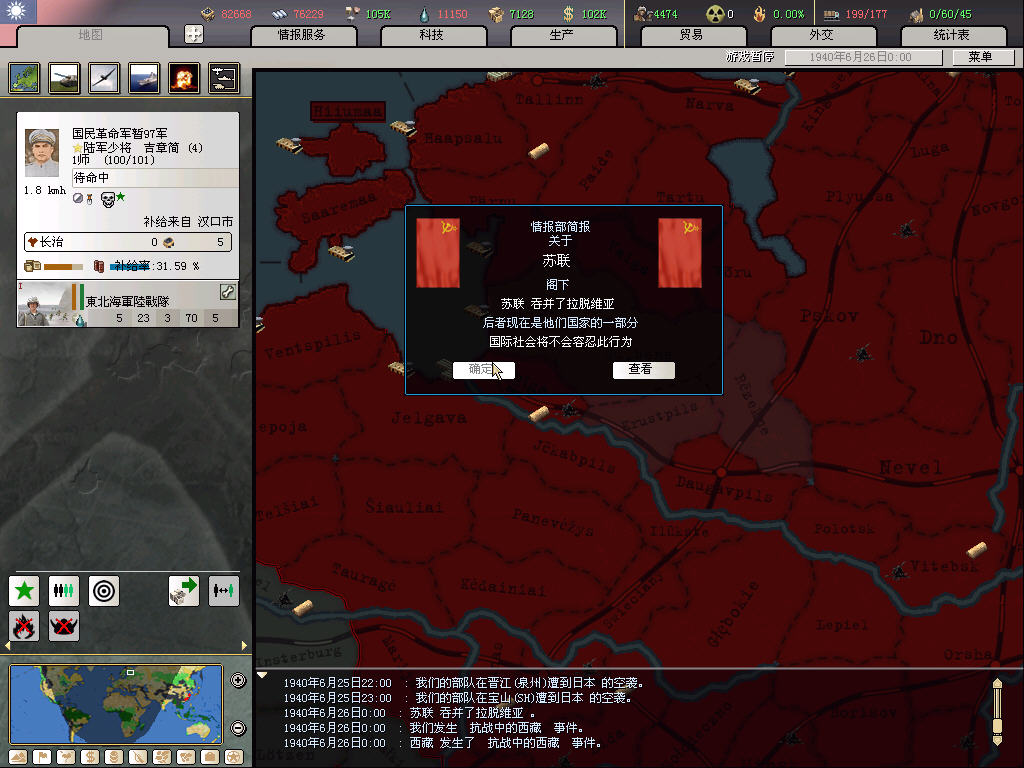Viewport: 1024px width, 768px height.
Task: Select the 東北海軍陸戰隊 division row
Action: click(x=127, y=304)
